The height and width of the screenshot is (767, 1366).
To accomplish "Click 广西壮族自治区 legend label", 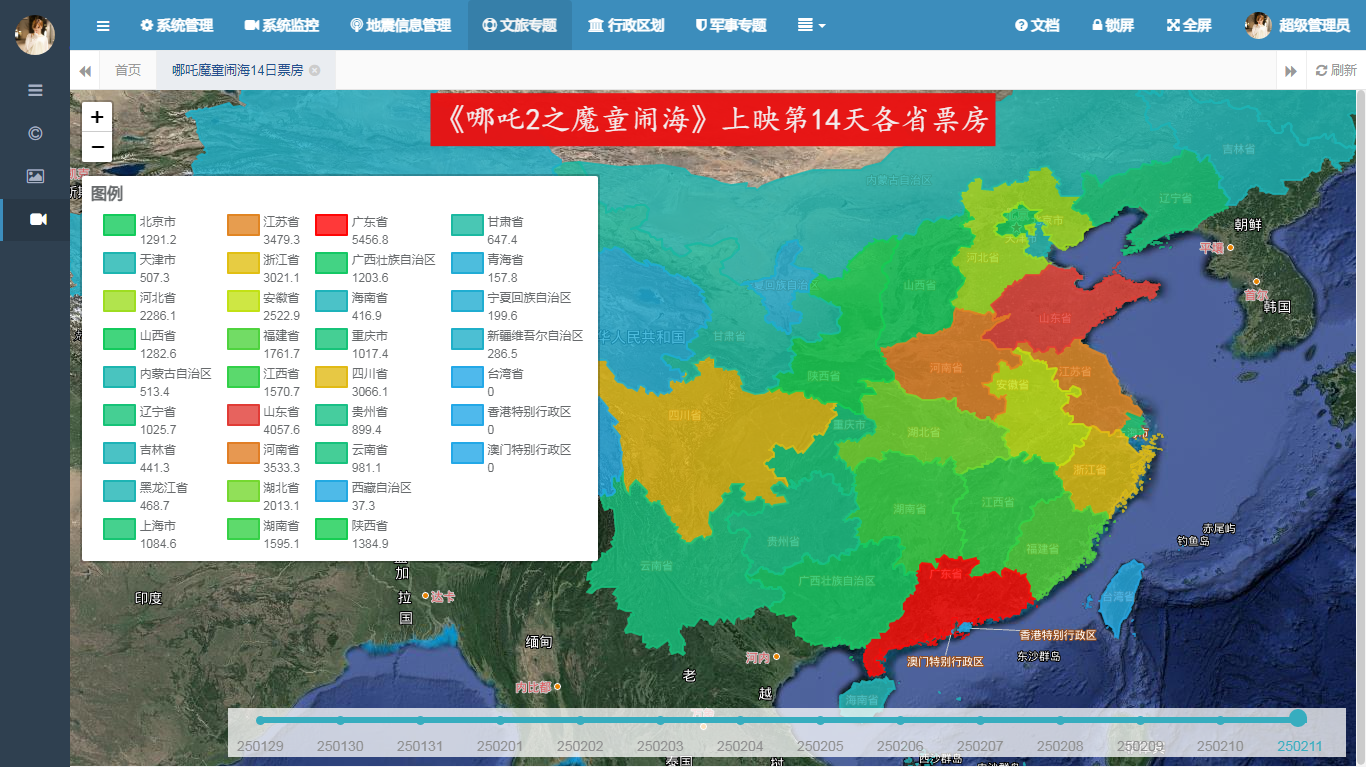I will [x=394, y=260].
